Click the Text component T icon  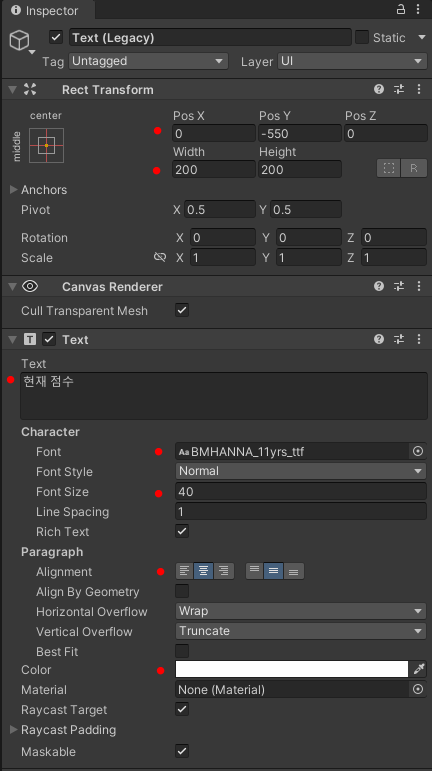30,339
